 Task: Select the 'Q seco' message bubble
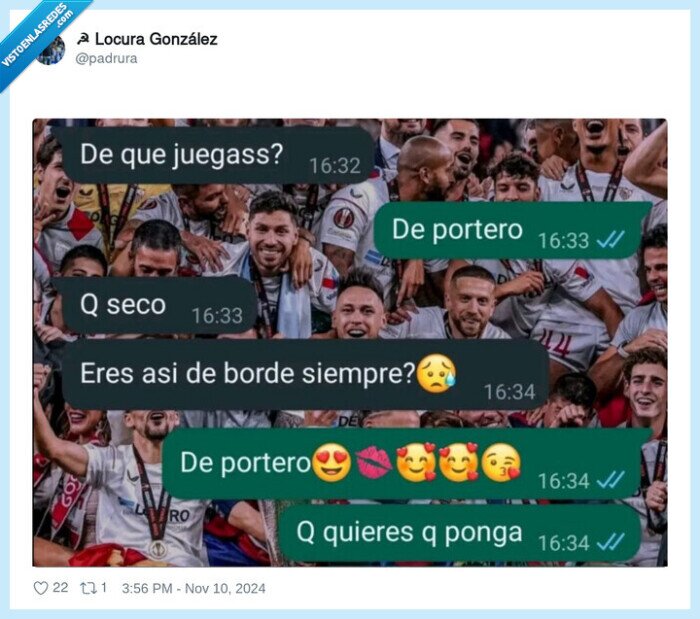[x=160, y=305]
